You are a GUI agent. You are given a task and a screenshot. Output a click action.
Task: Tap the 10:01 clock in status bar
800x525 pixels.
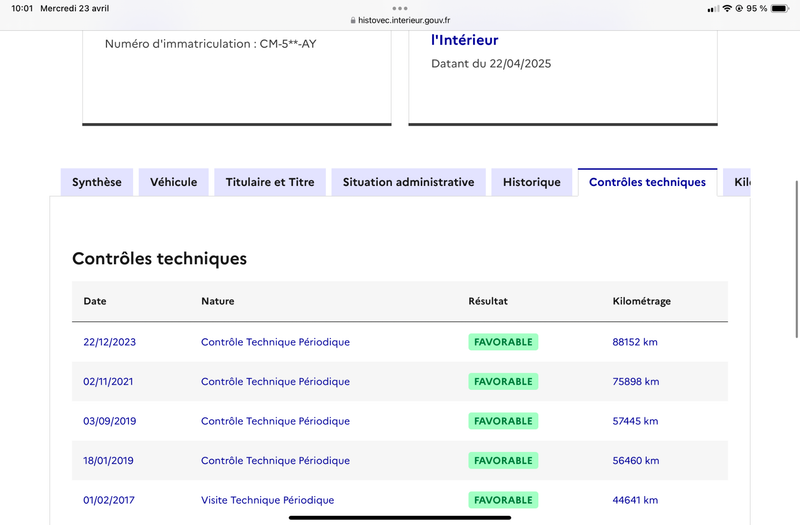click(x=22, y=8)
